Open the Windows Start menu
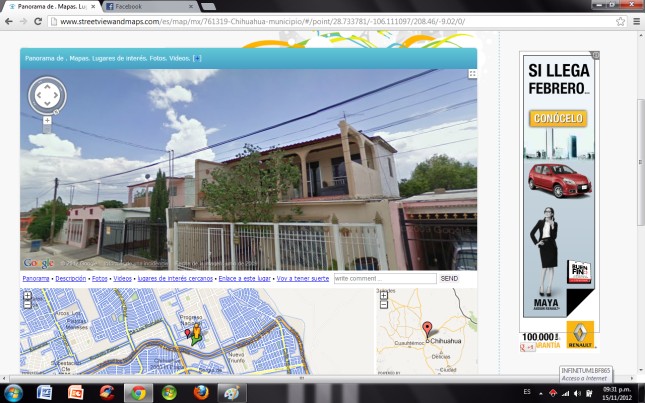Screen dimensions: 645x403 coord(11,392)
